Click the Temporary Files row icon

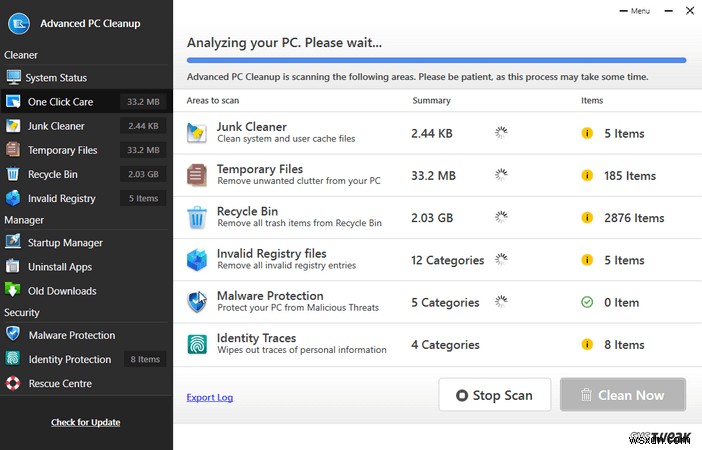coord(197,175)
